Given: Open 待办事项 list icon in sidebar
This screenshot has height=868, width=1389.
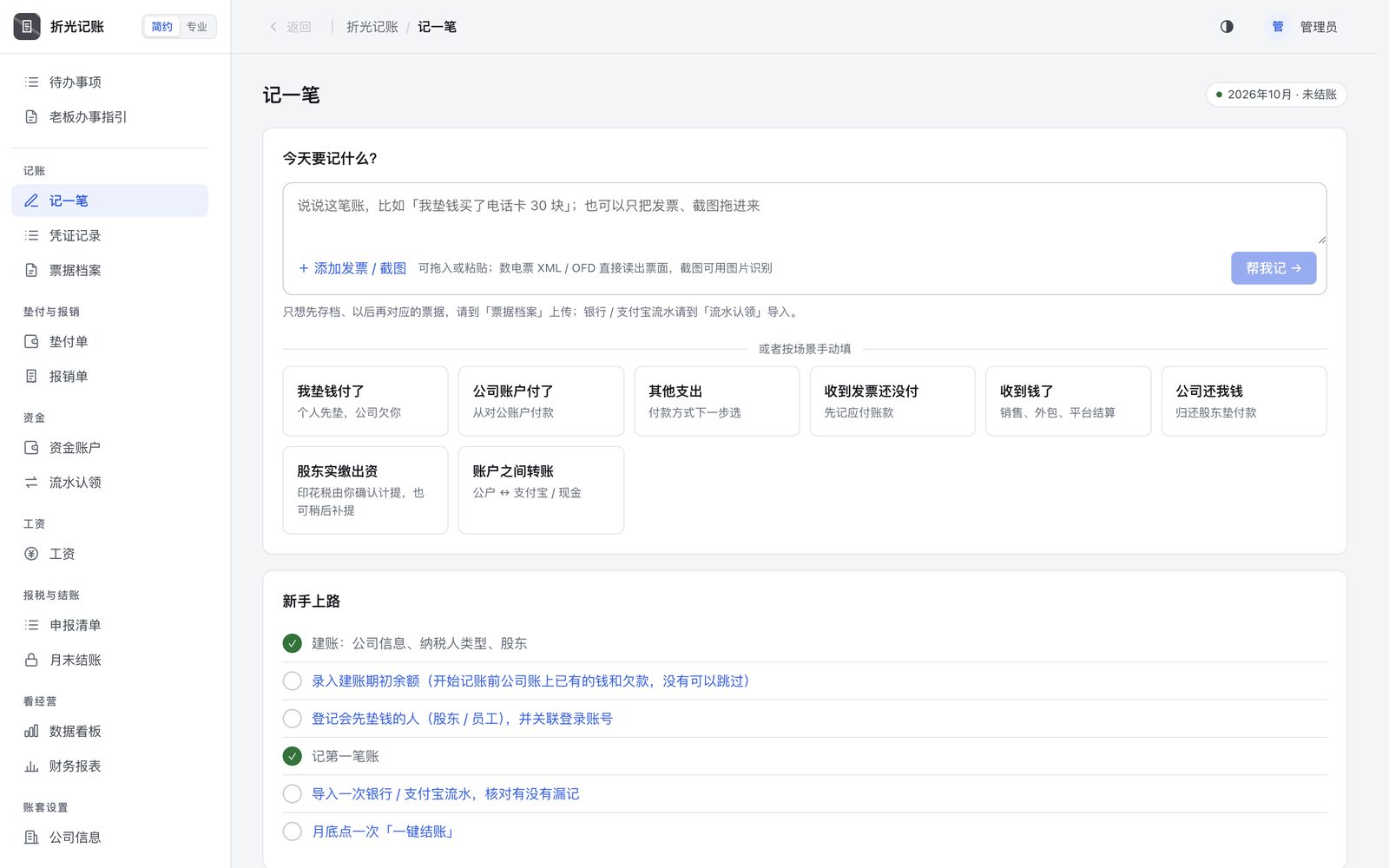Looking at the screenshot, I should (31, 82).
